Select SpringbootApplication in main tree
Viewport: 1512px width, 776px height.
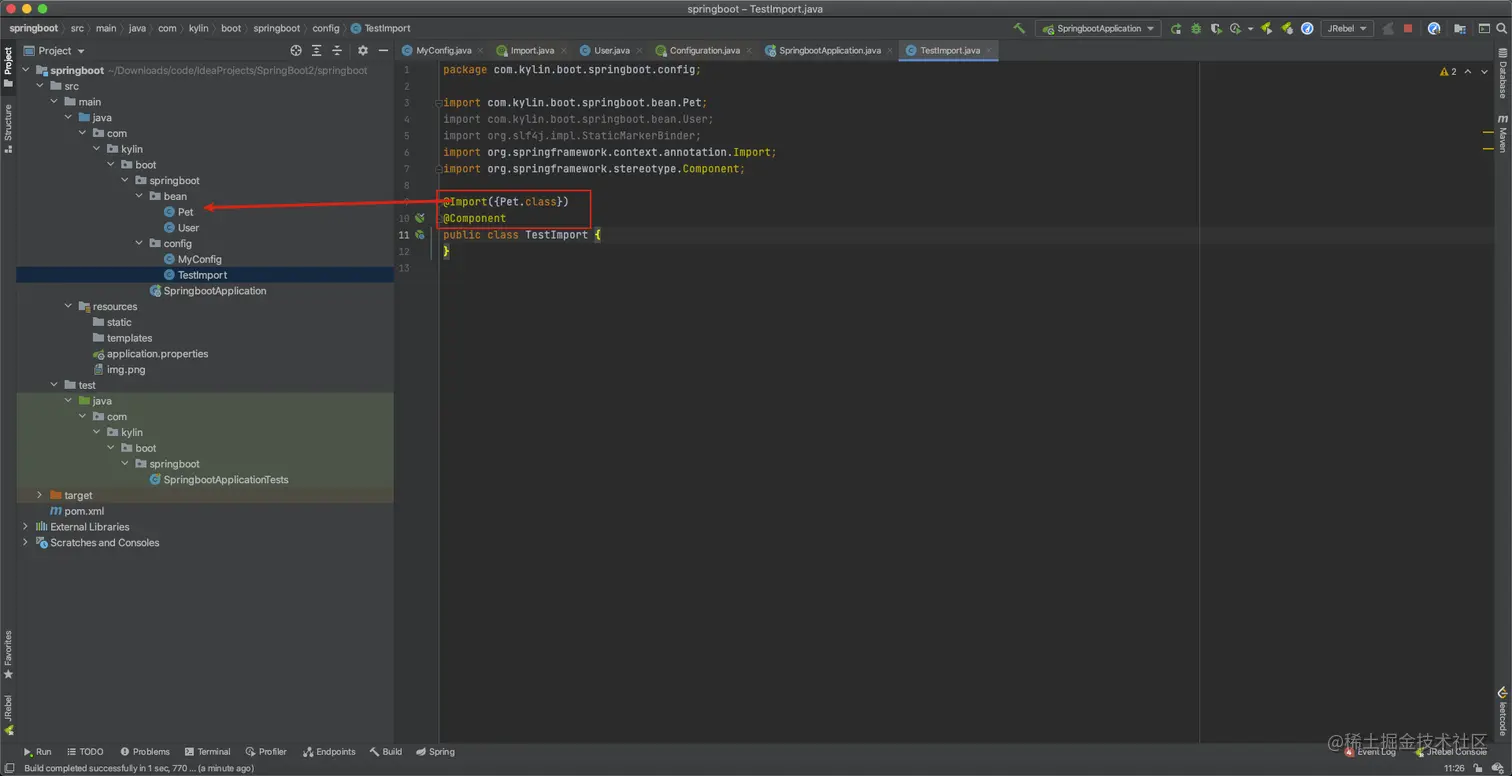(x=208, y=291)
